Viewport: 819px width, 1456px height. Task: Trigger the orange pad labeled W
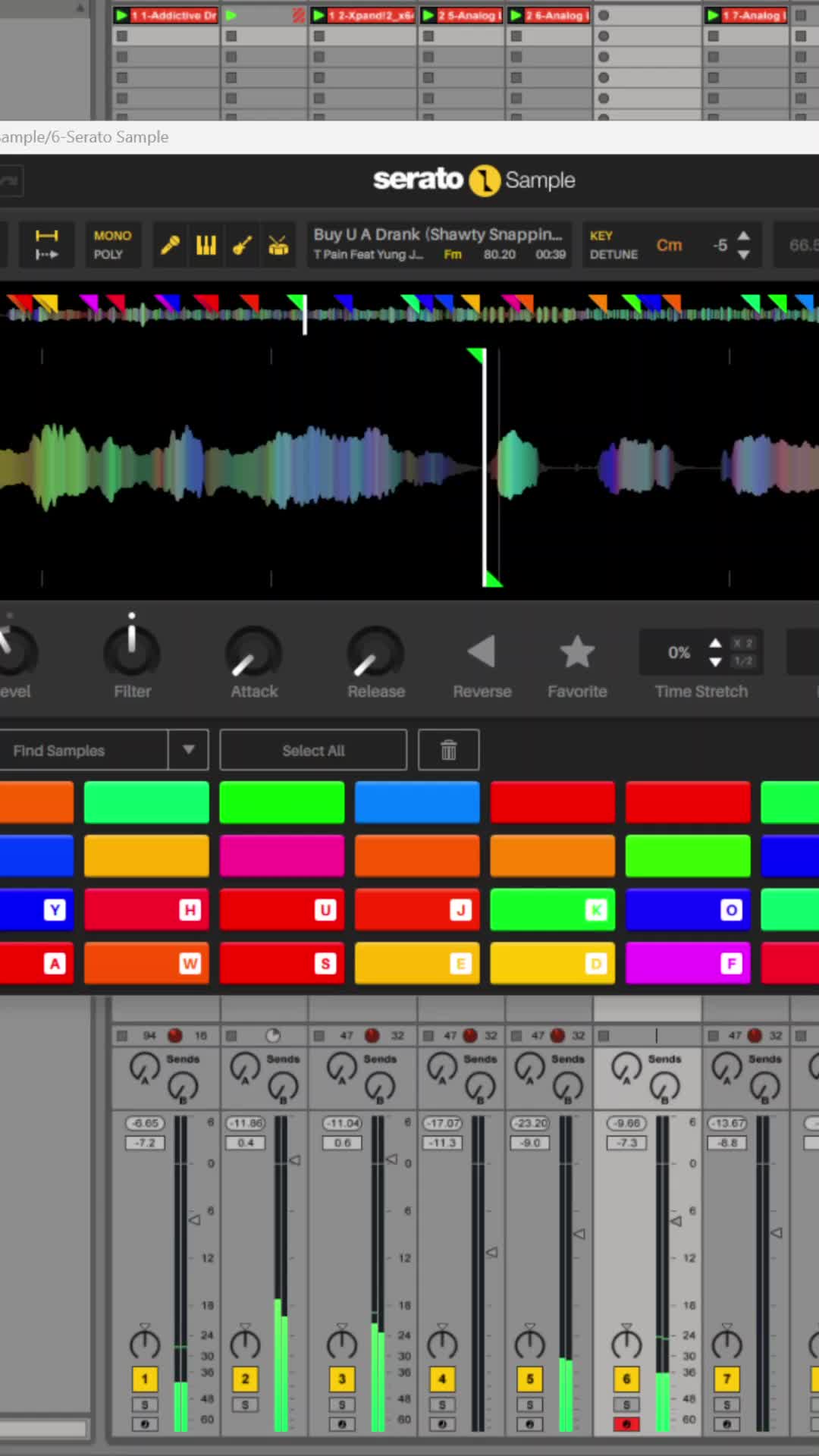(x=147, y=963)
